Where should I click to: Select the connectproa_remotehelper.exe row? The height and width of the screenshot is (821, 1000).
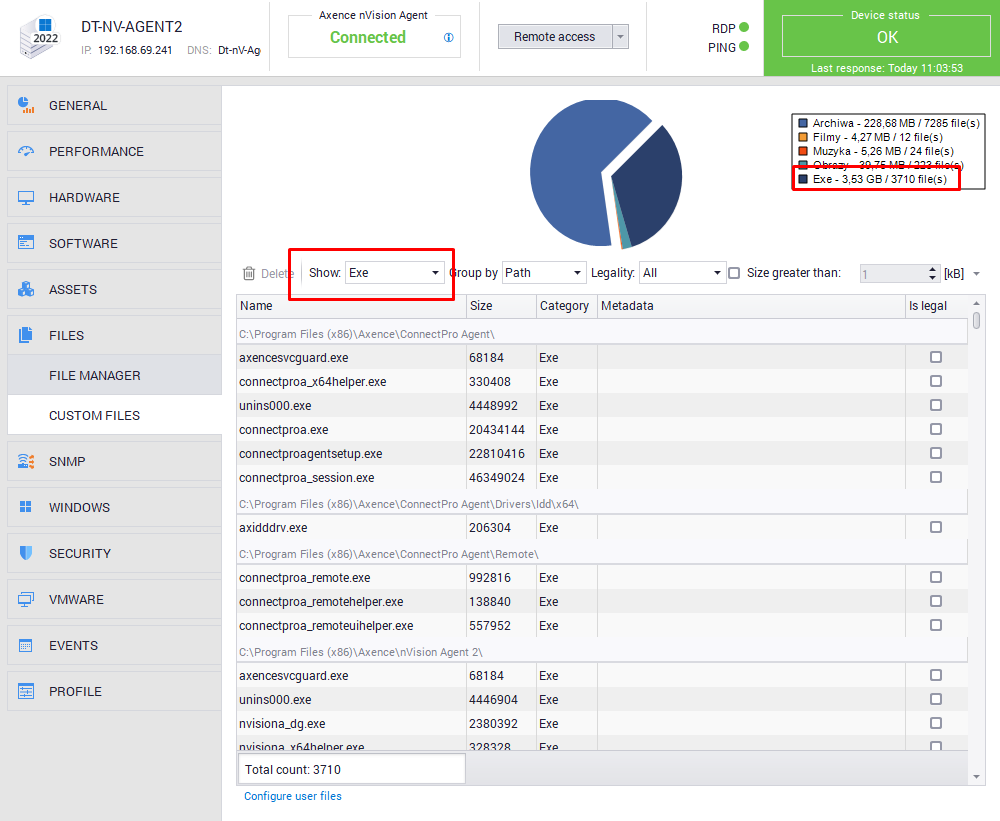point(602,602)
